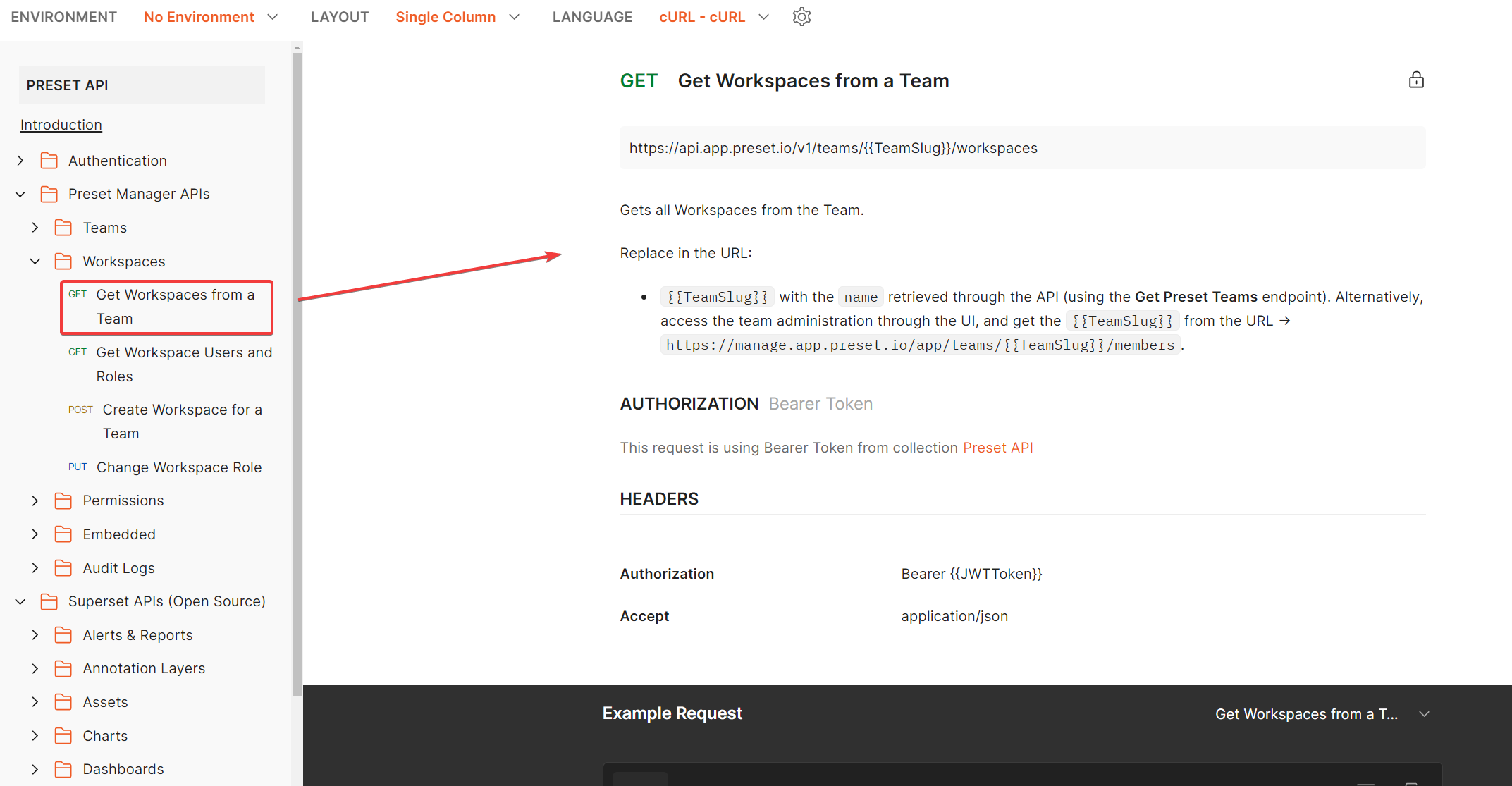
Task: Click the Teams folder icon
Action: click(63, 227)
